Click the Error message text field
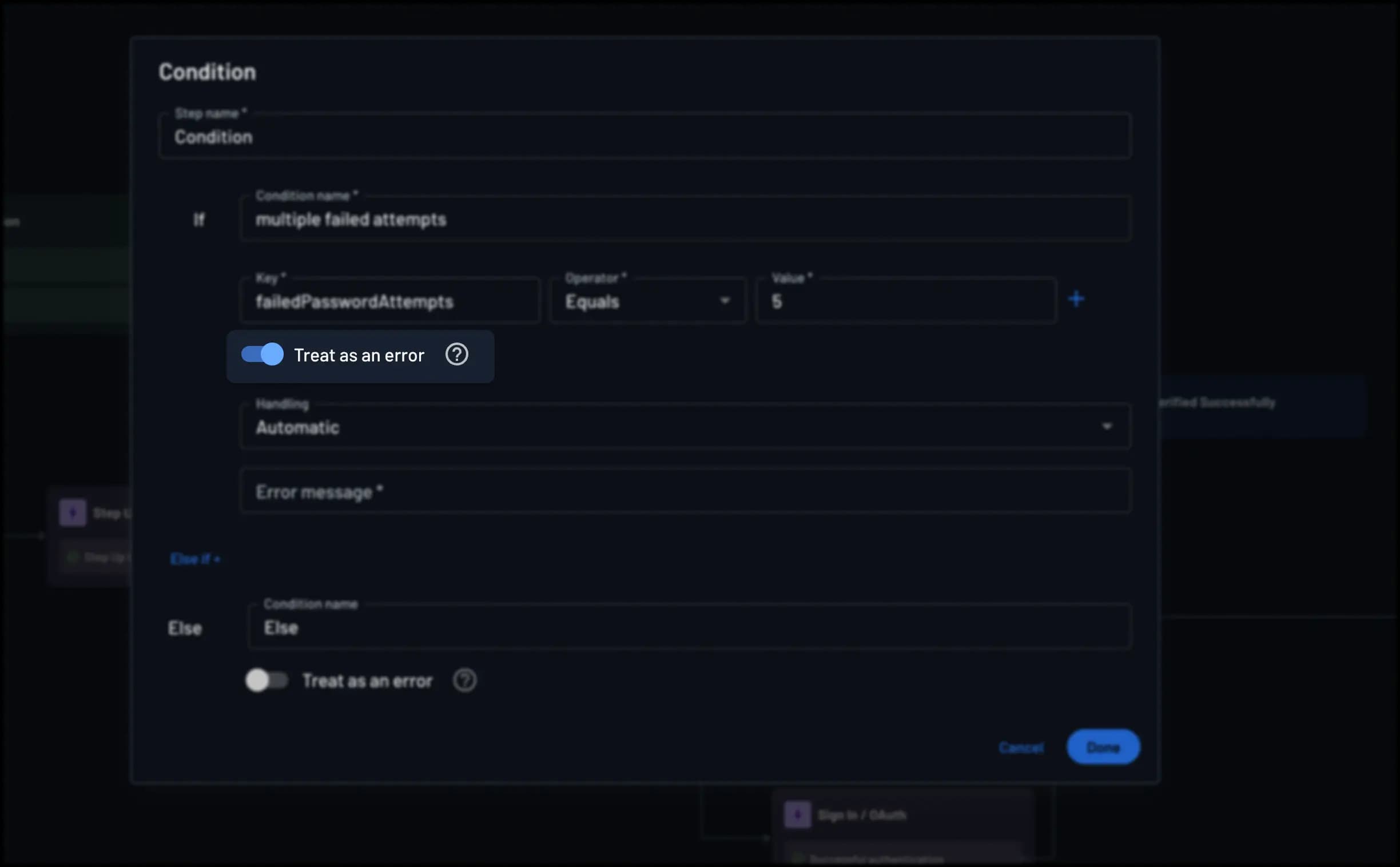The height and width of the screenshot is (867, 1400). (x=685, y=491)
